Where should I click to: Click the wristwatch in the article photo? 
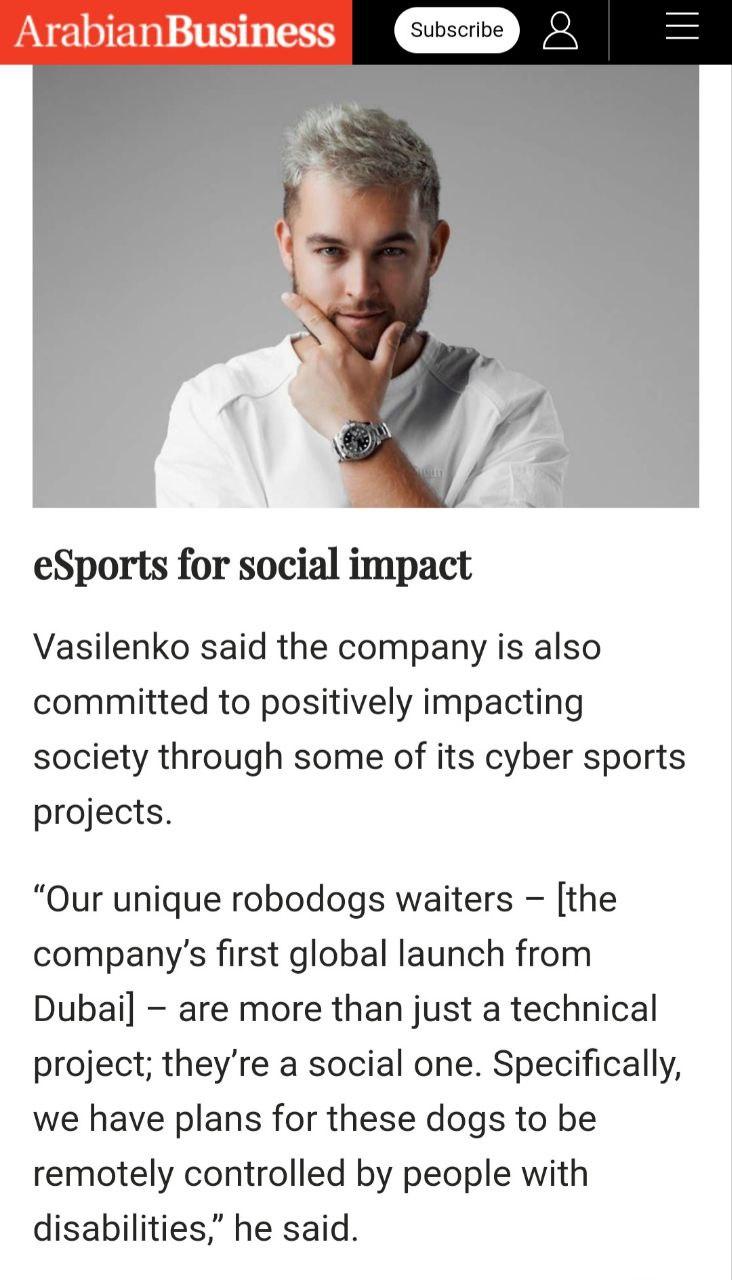tap(360, 438)
